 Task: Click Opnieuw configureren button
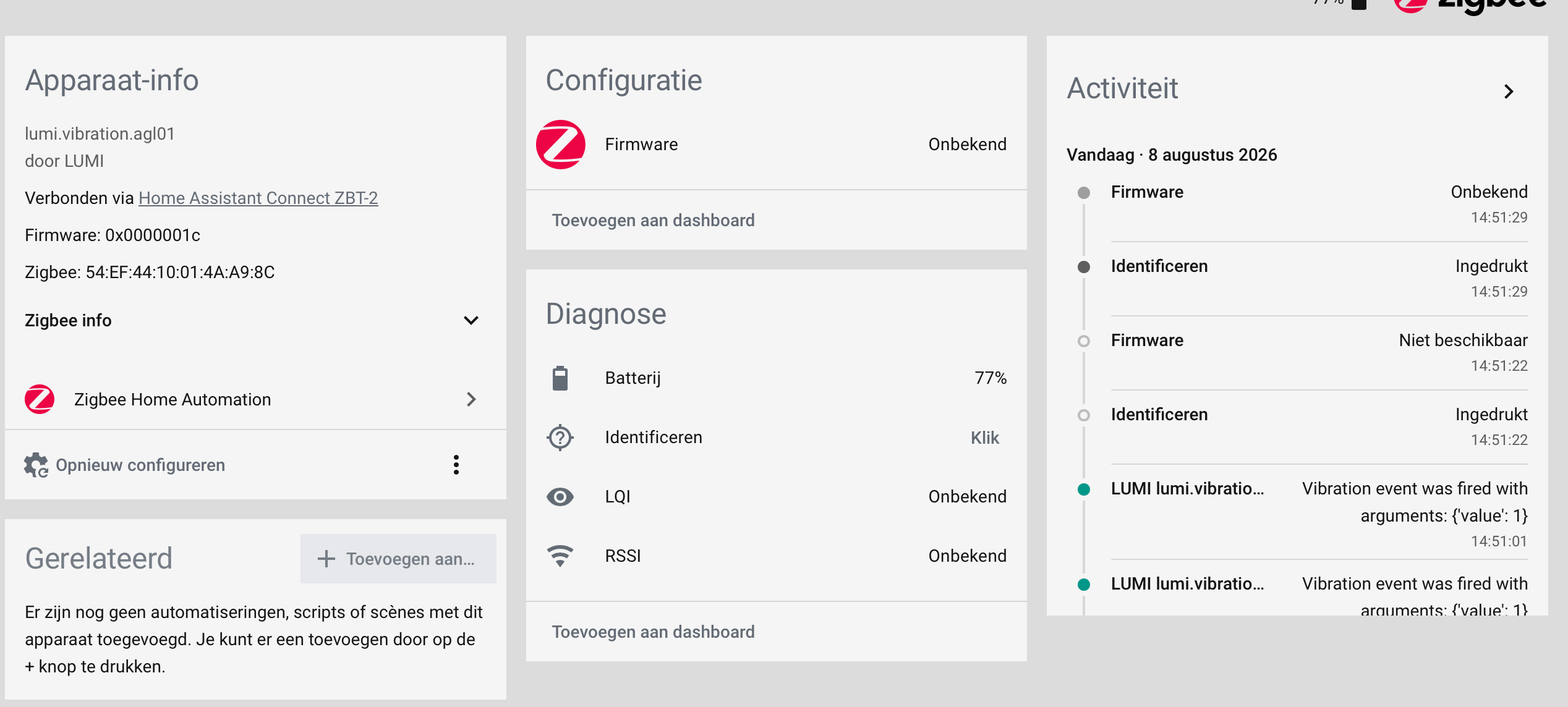tap(140, 465)
